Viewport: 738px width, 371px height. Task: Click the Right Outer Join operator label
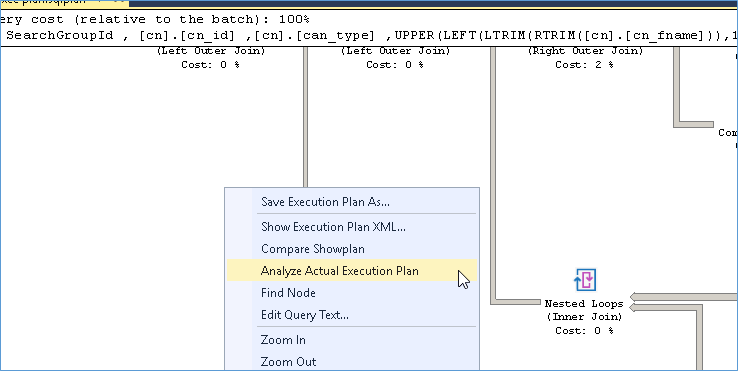tap(585, 51)
